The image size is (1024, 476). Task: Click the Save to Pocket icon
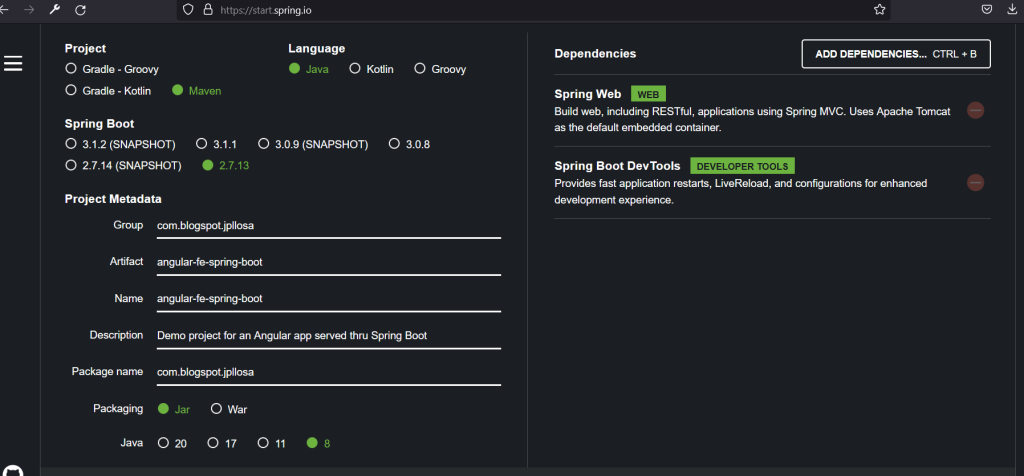click(x=986, y=9)
